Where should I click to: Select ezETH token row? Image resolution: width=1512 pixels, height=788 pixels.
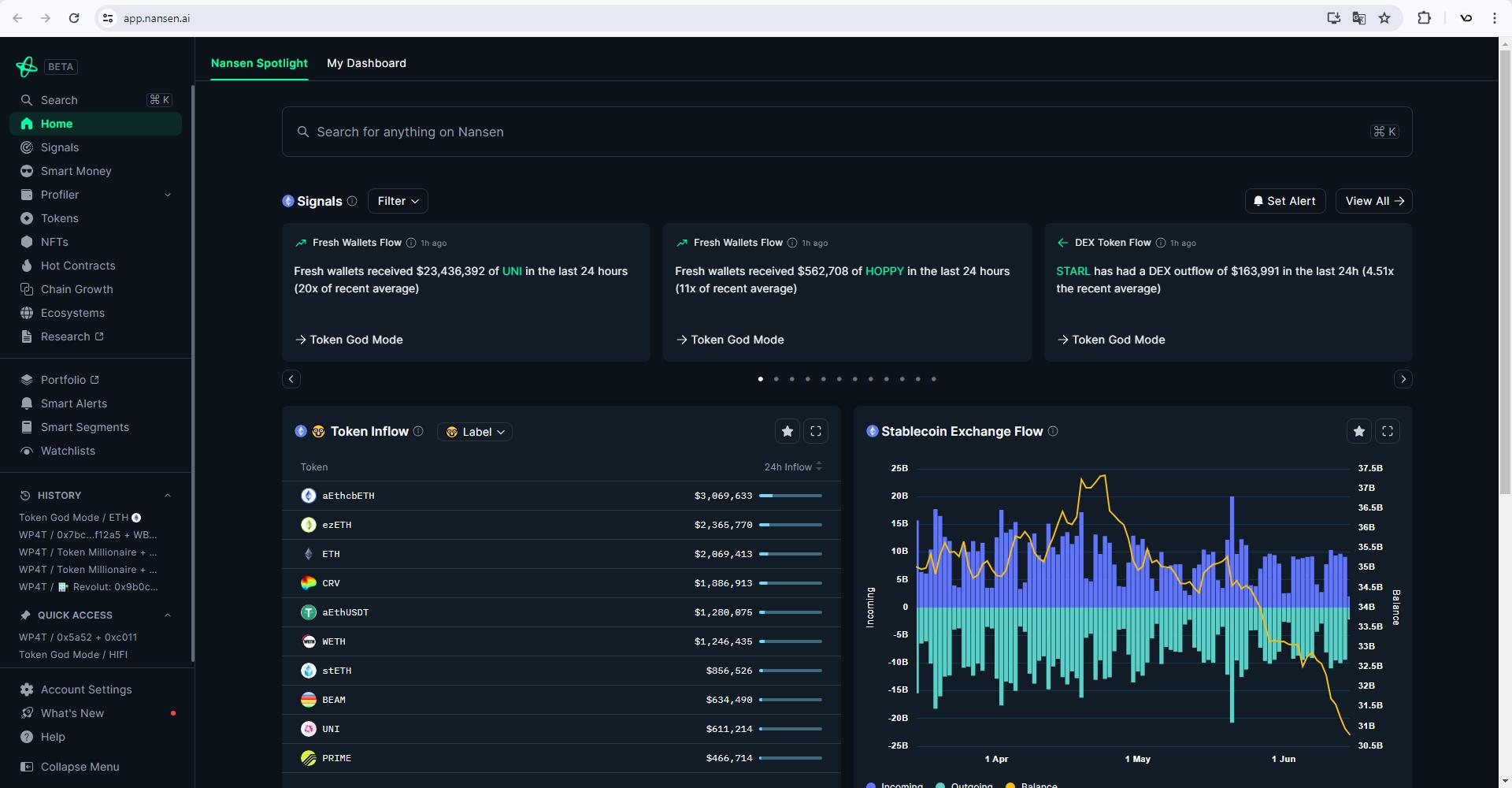(561, 525)
